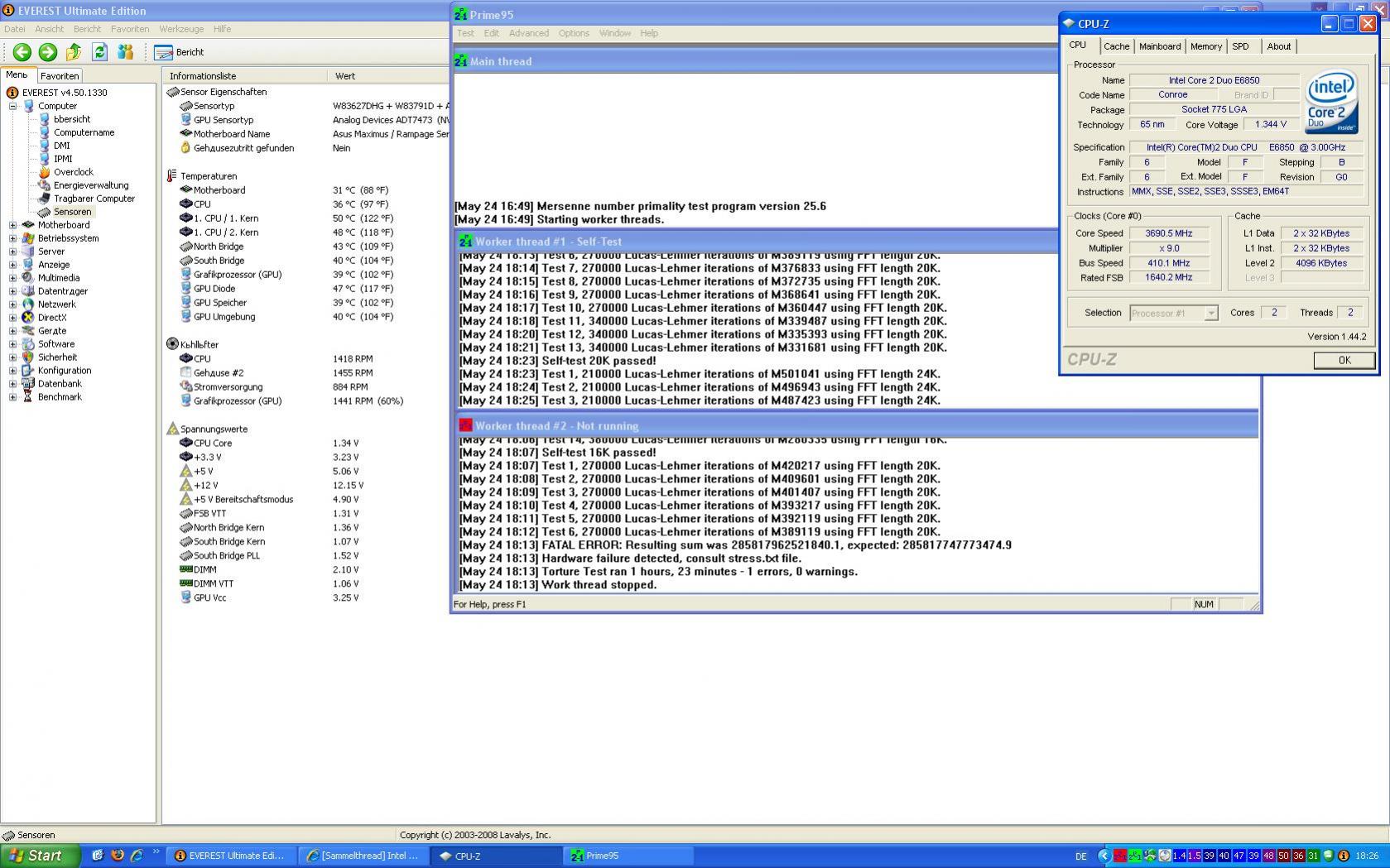Click the tray expand arrow icon
The width and height of the screenshot is (1390, 868).
click(x=1104, y=856)
